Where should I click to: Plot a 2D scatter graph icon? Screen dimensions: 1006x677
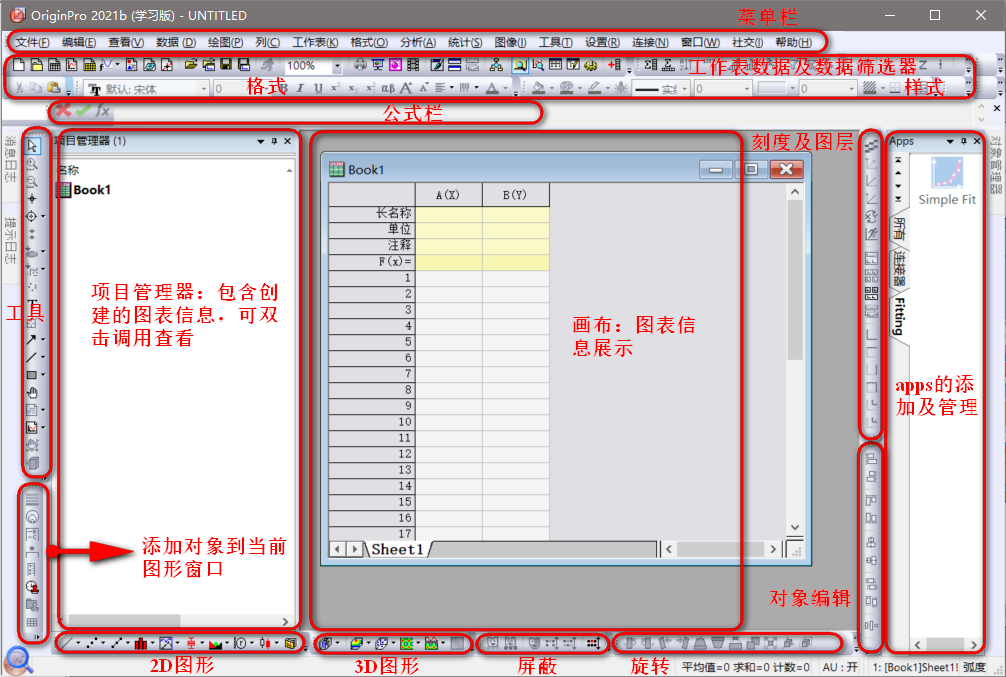coord(92,642)
